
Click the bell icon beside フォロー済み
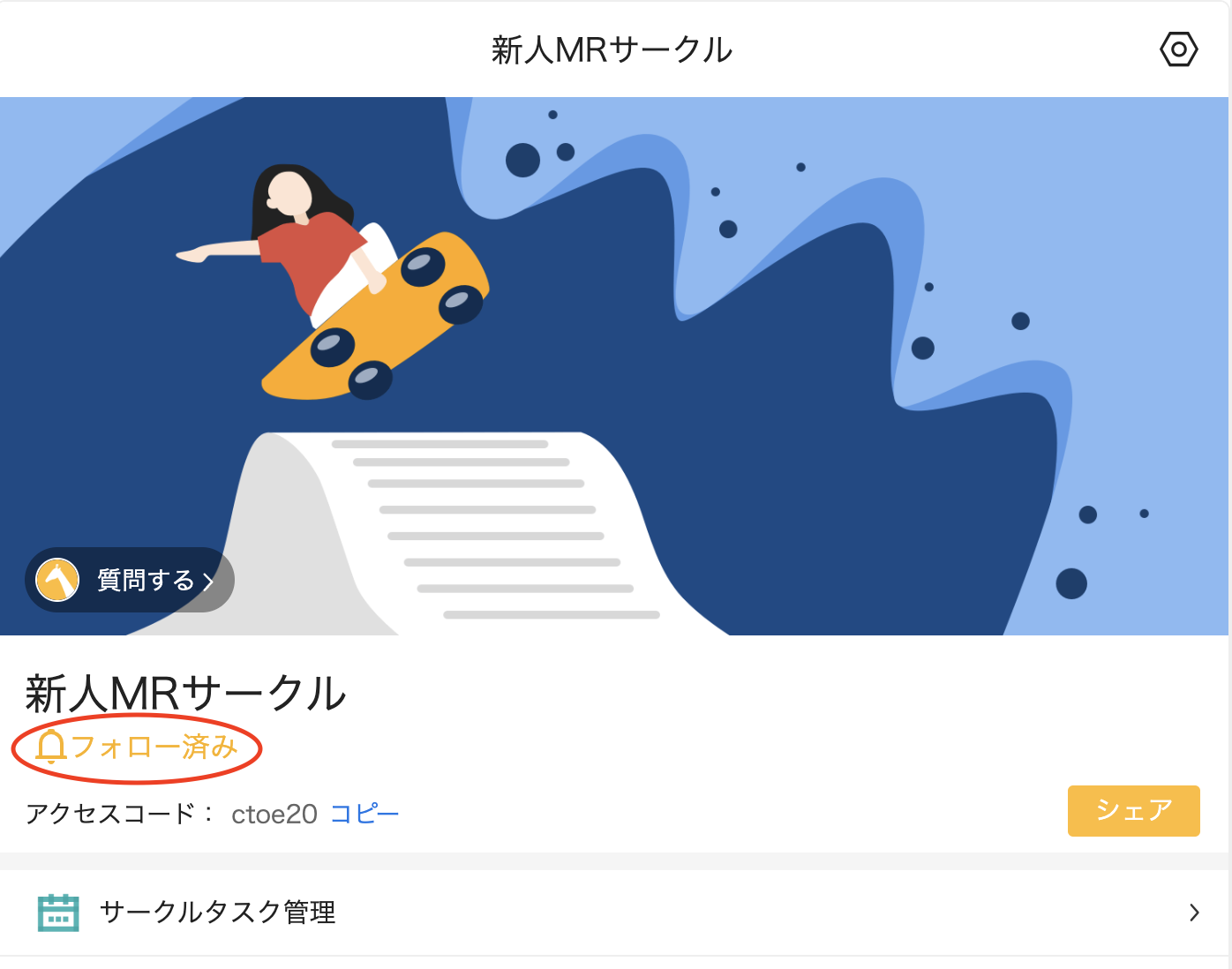(51, 747)
